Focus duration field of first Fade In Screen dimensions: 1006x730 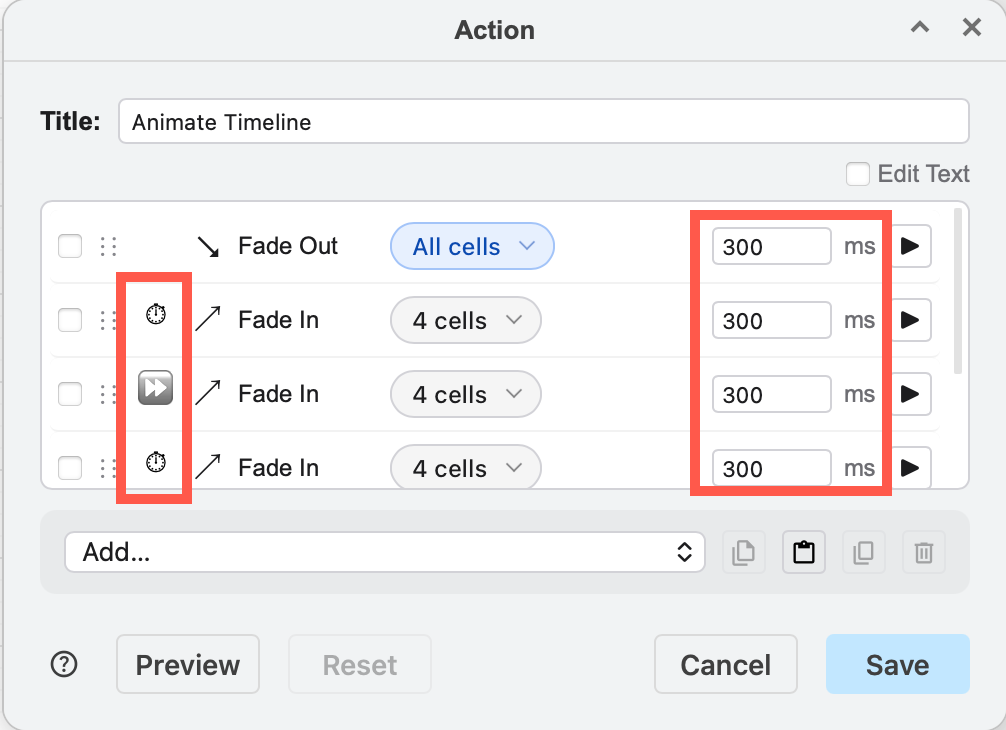tap(772, 320)
